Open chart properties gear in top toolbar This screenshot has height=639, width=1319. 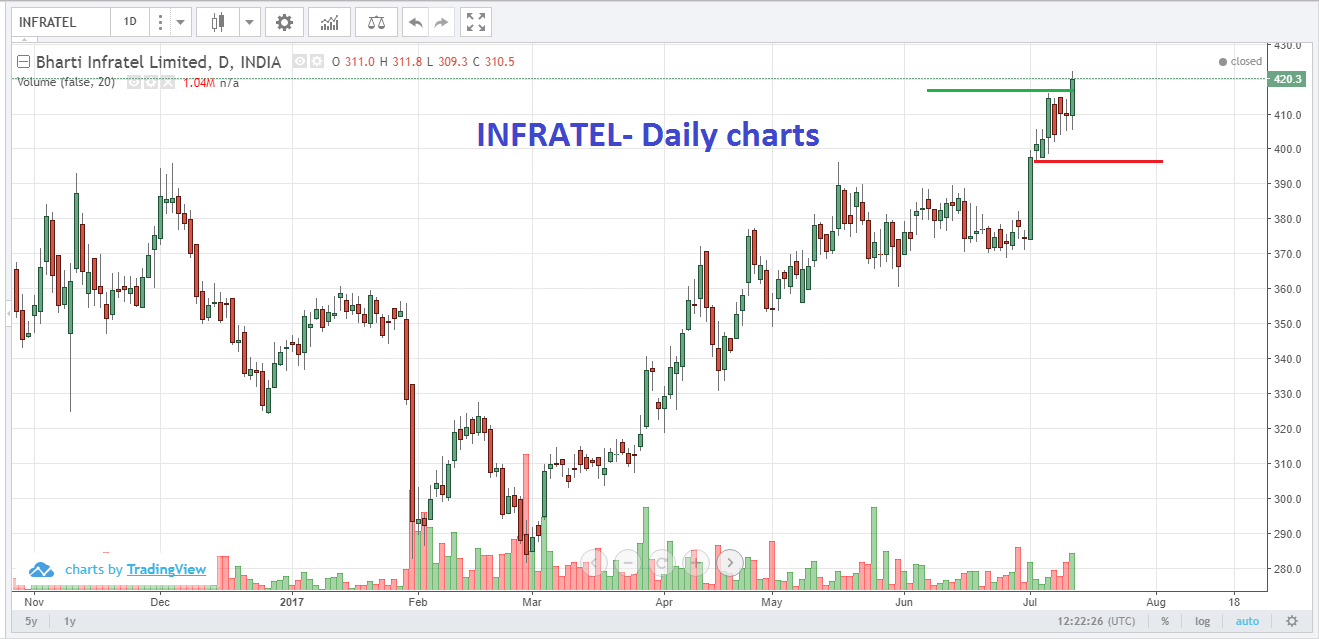[x=284, y=21]
